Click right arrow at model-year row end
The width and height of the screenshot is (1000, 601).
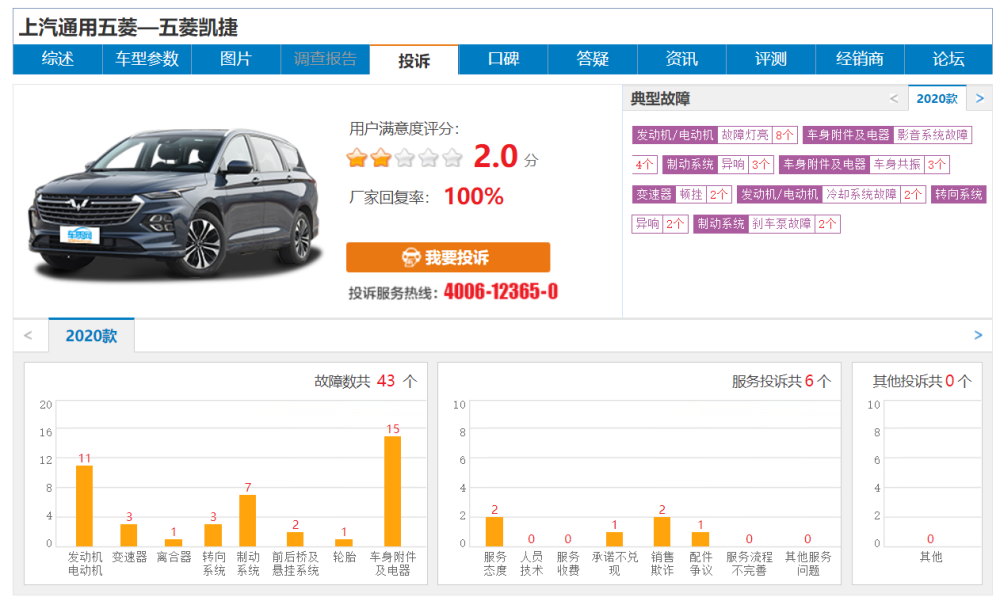point(978,336)
